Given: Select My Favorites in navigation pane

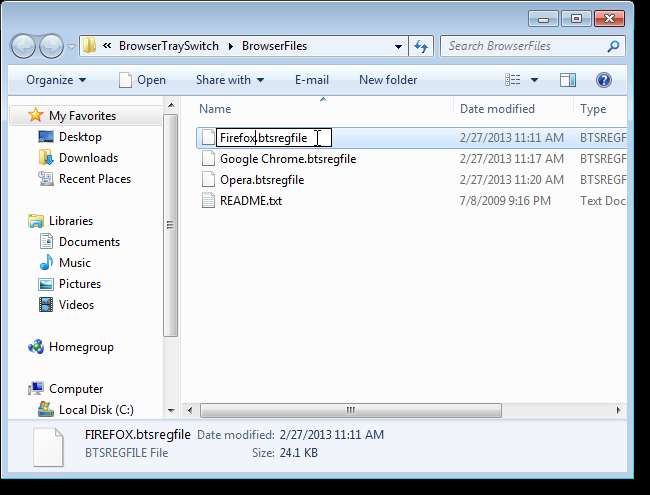Looking at the screenshot, I should click(x=82, y=116).
